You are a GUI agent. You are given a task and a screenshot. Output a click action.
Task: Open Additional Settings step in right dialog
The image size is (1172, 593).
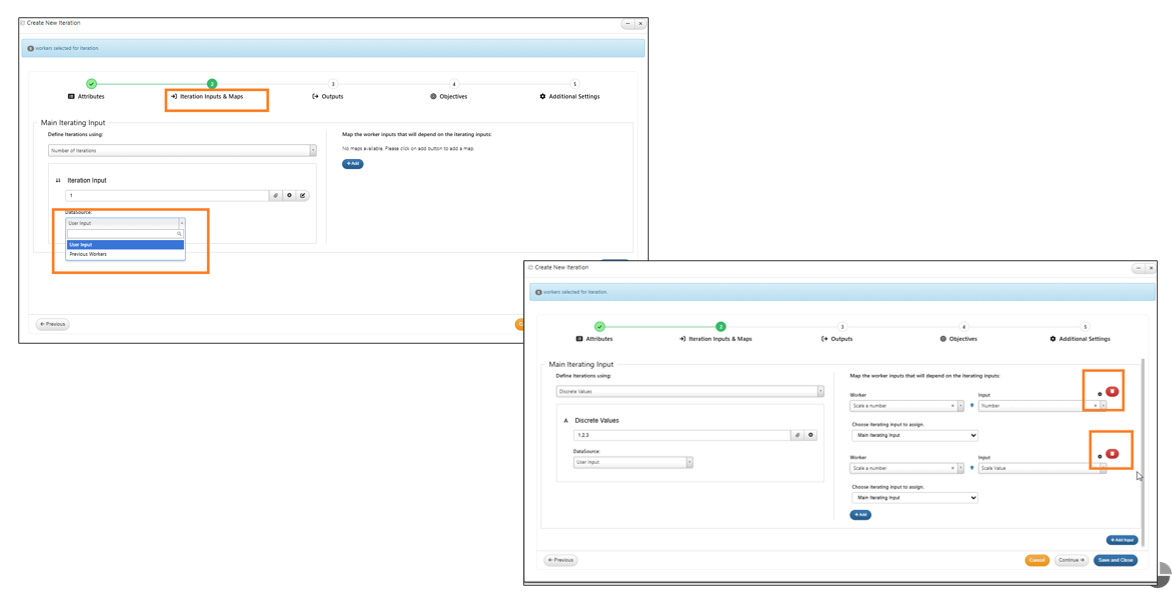pyautogui.click(x=1080, y=339)
